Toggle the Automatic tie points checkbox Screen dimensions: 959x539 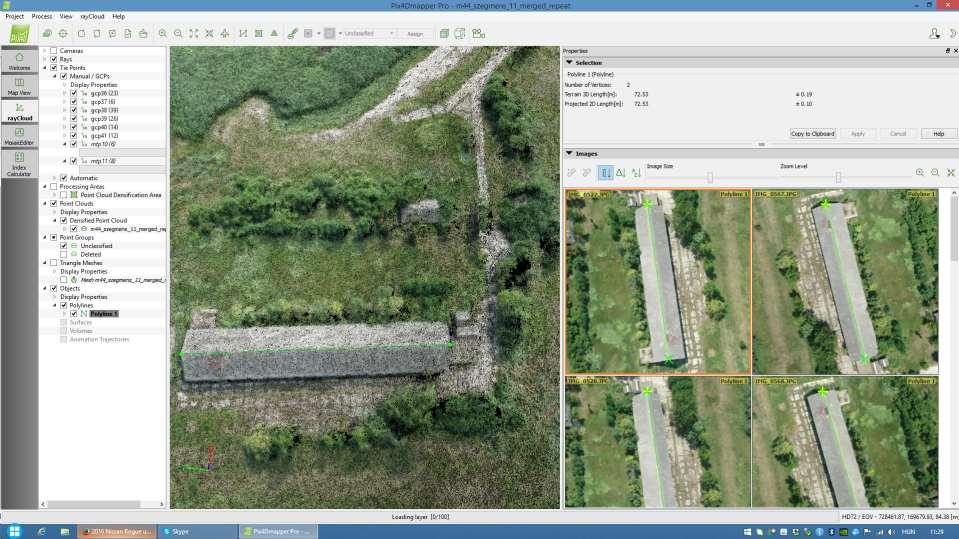(64, 178)
